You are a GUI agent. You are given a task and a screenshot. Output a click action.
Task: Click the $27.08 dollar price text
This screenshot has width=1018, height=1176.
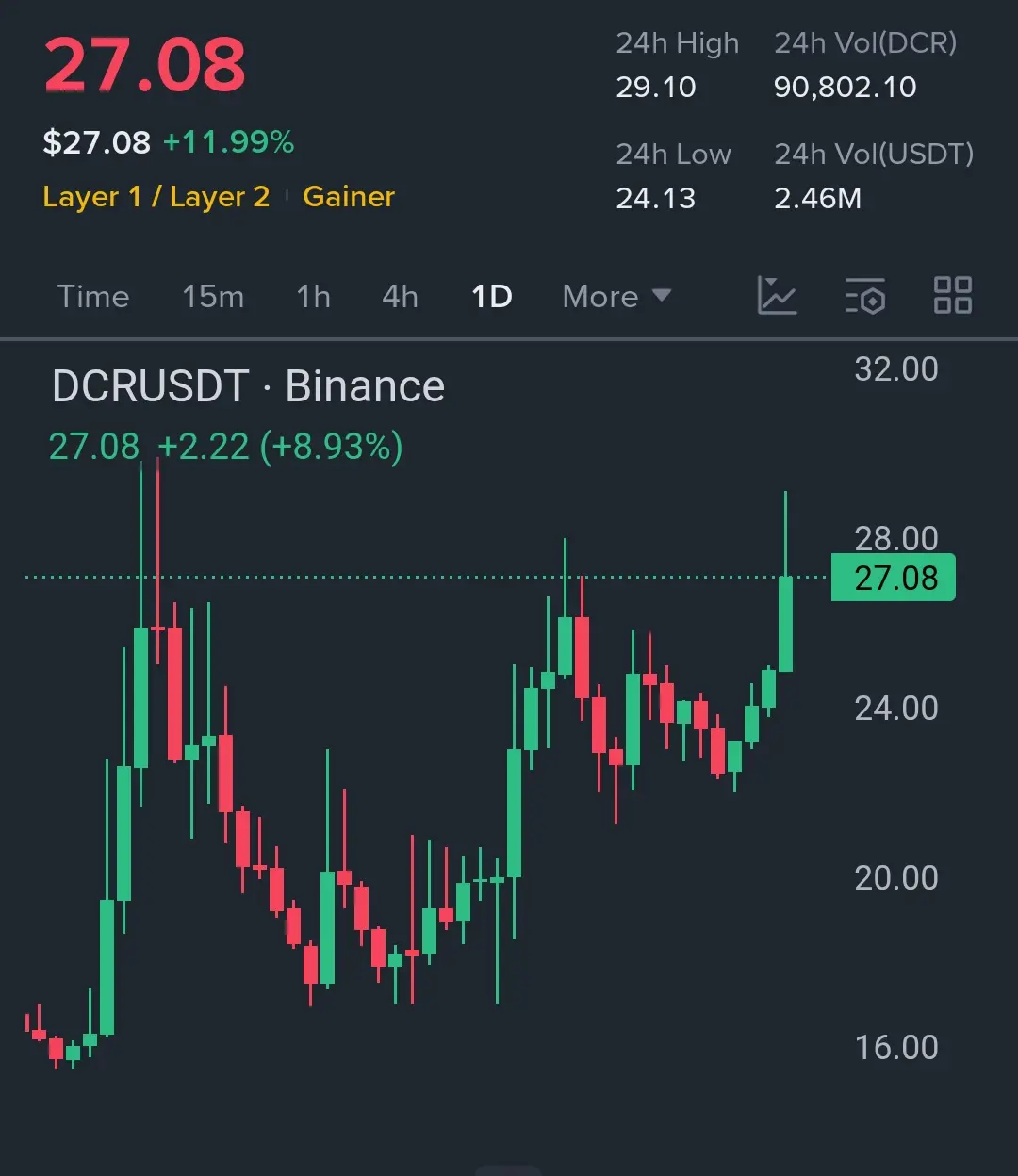(x=97, y=142)
